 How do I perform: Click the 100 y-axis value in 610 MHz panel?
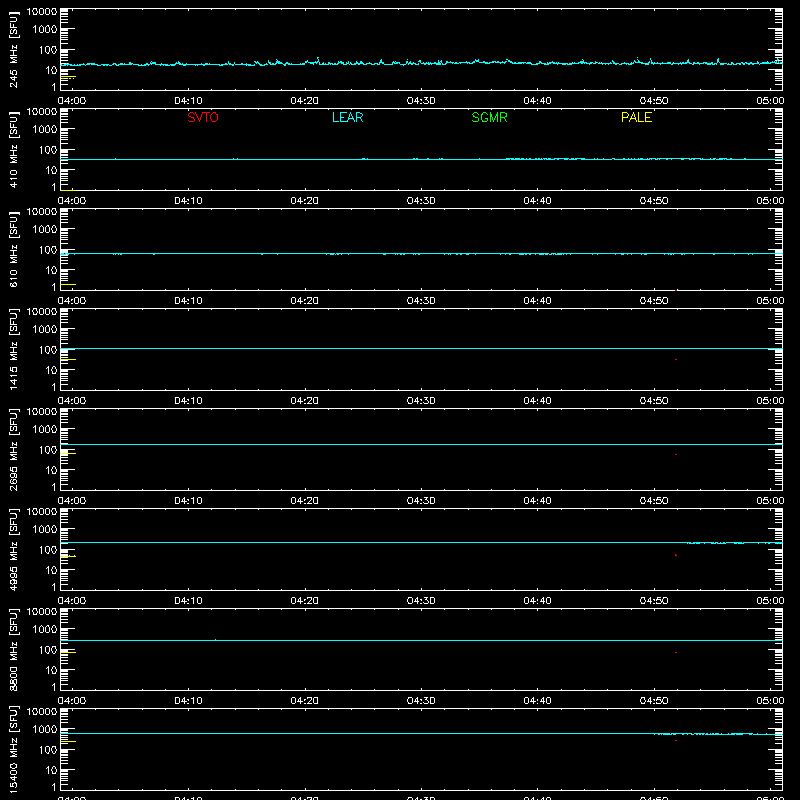(48, 250)
